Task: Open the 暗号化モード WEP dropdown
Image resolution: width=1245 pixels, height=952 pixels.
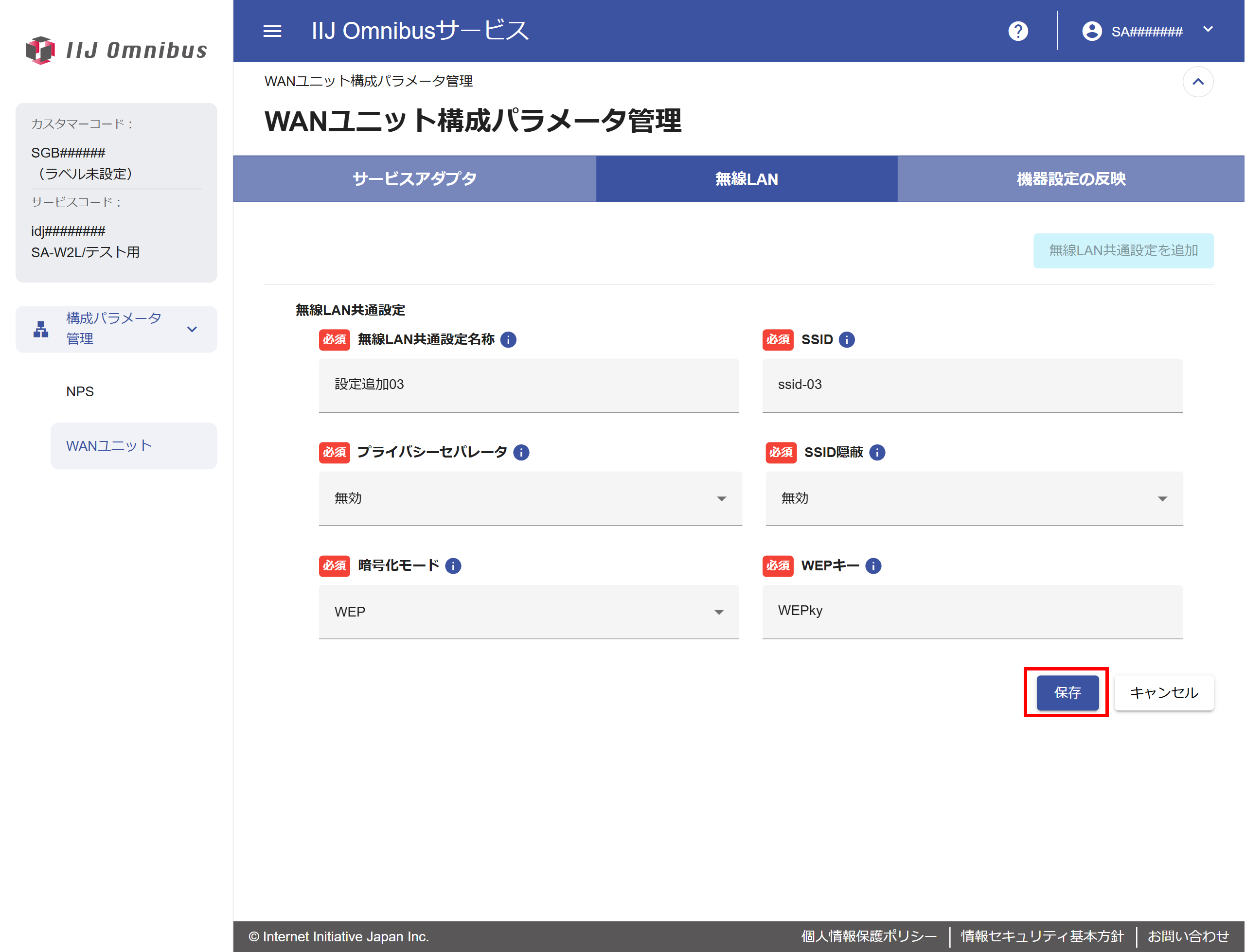Action: [528, 612]
